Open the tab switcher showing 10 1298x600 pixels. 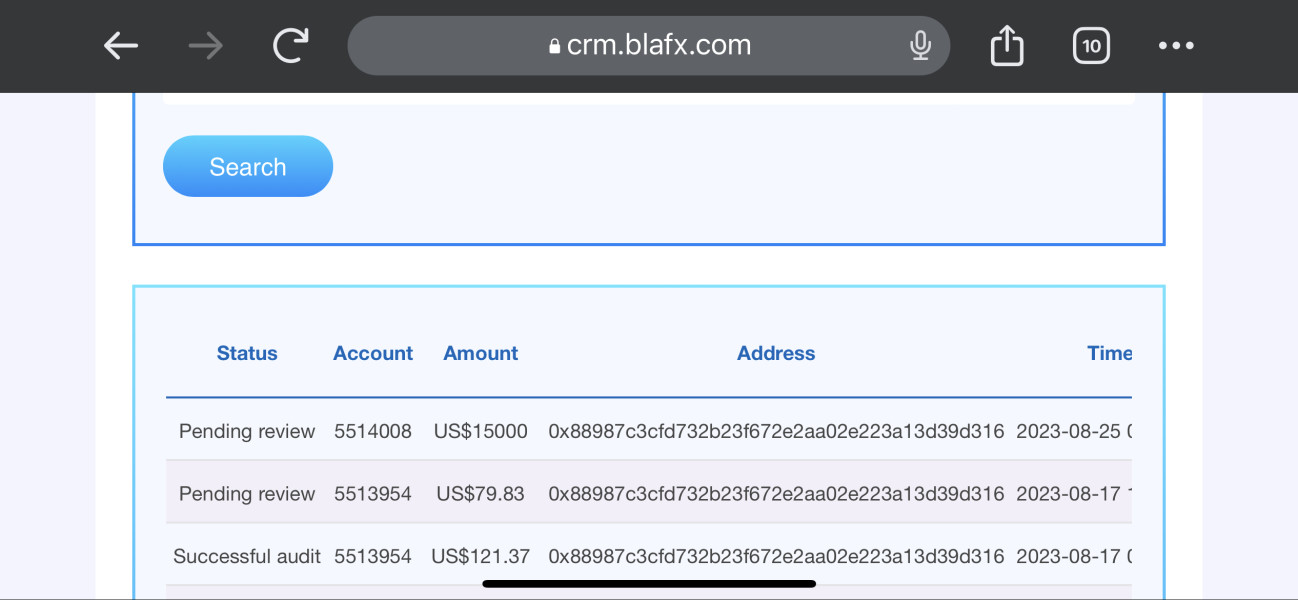(x=1091, y=46)
